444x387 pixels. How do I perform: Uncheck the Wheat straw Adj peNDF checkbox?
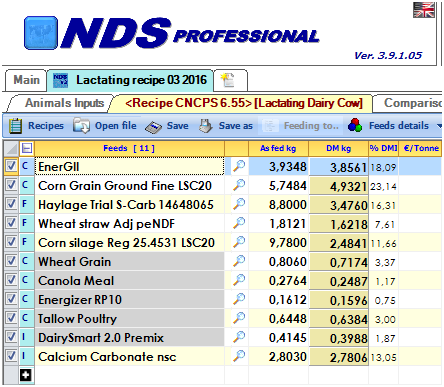click(11, 223)
